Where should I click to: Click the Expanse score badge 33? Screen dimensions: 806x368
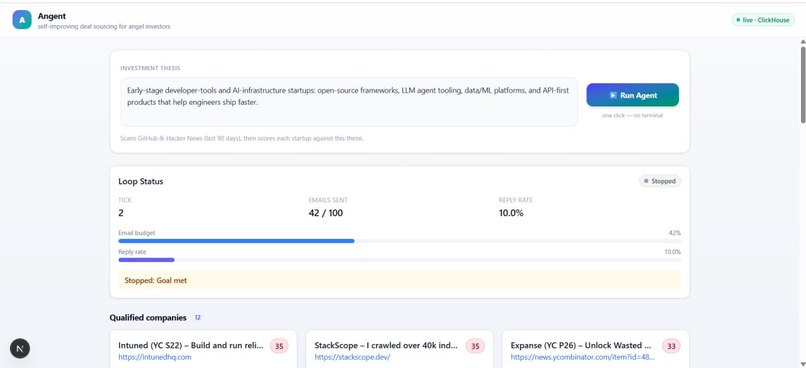671,346
